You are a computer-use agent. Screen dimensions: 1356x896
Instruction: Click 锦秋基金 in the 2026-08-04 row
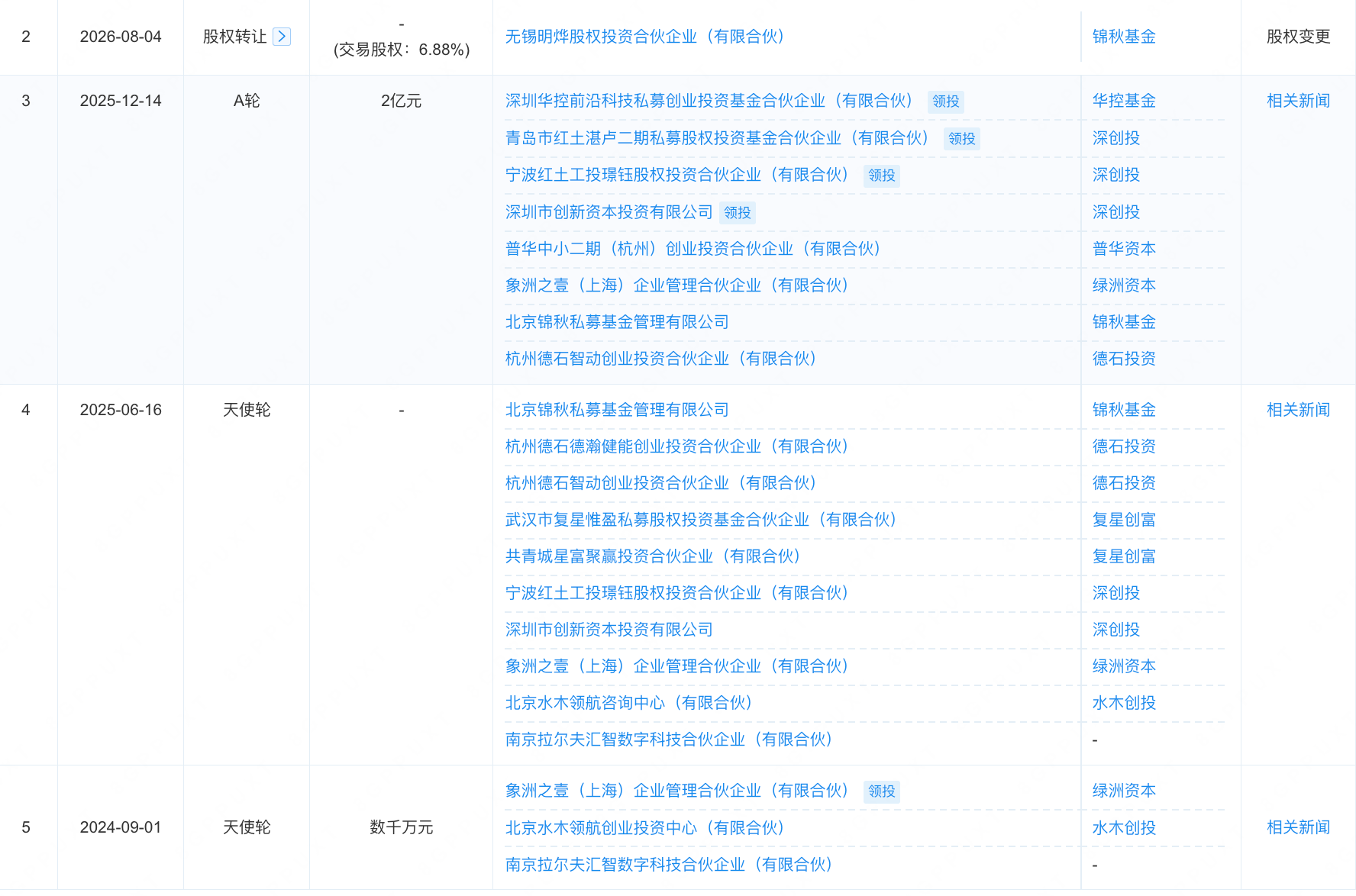point(1124,37)
